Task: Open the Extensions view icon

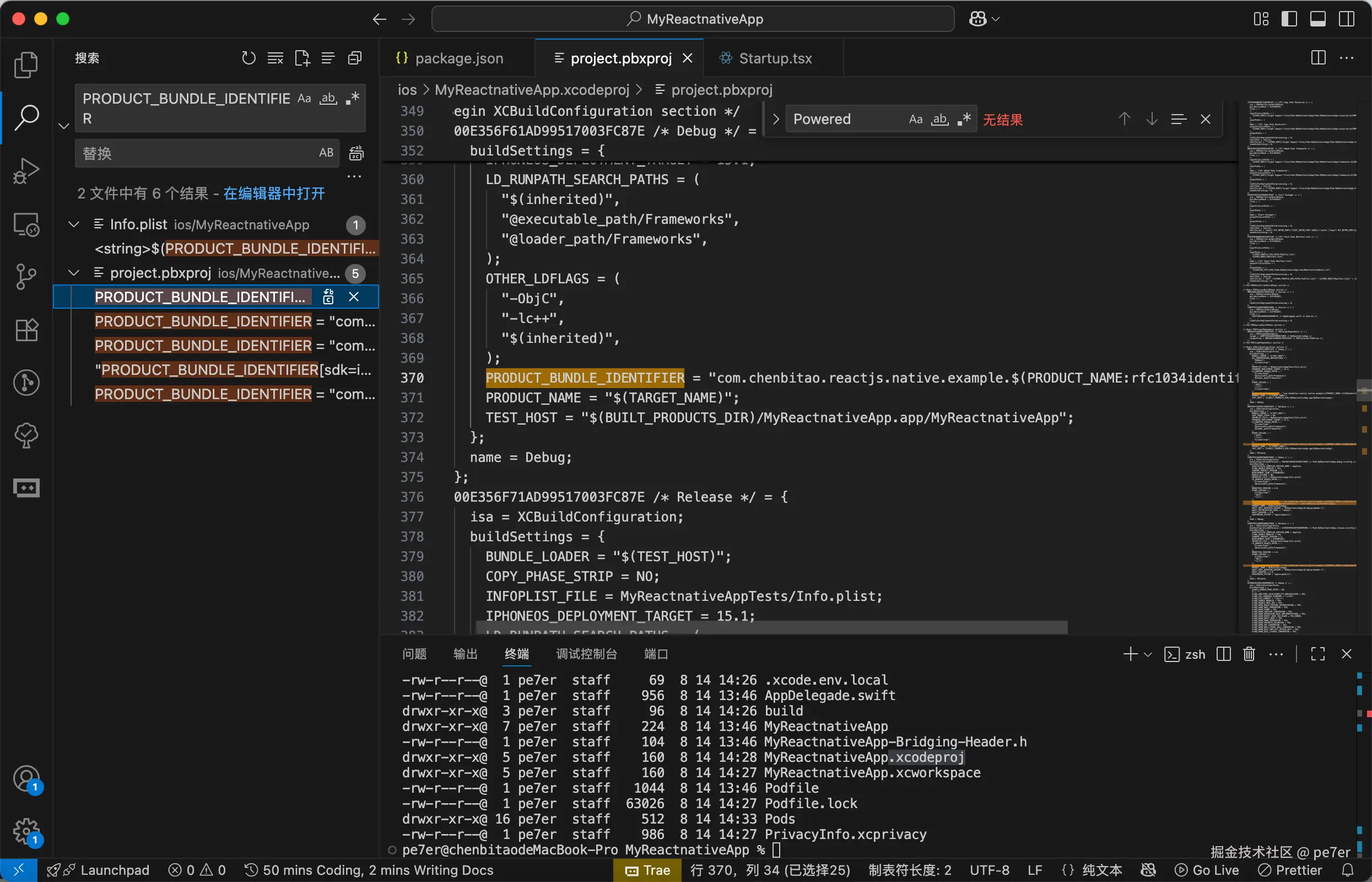Action: coord(26,330)
